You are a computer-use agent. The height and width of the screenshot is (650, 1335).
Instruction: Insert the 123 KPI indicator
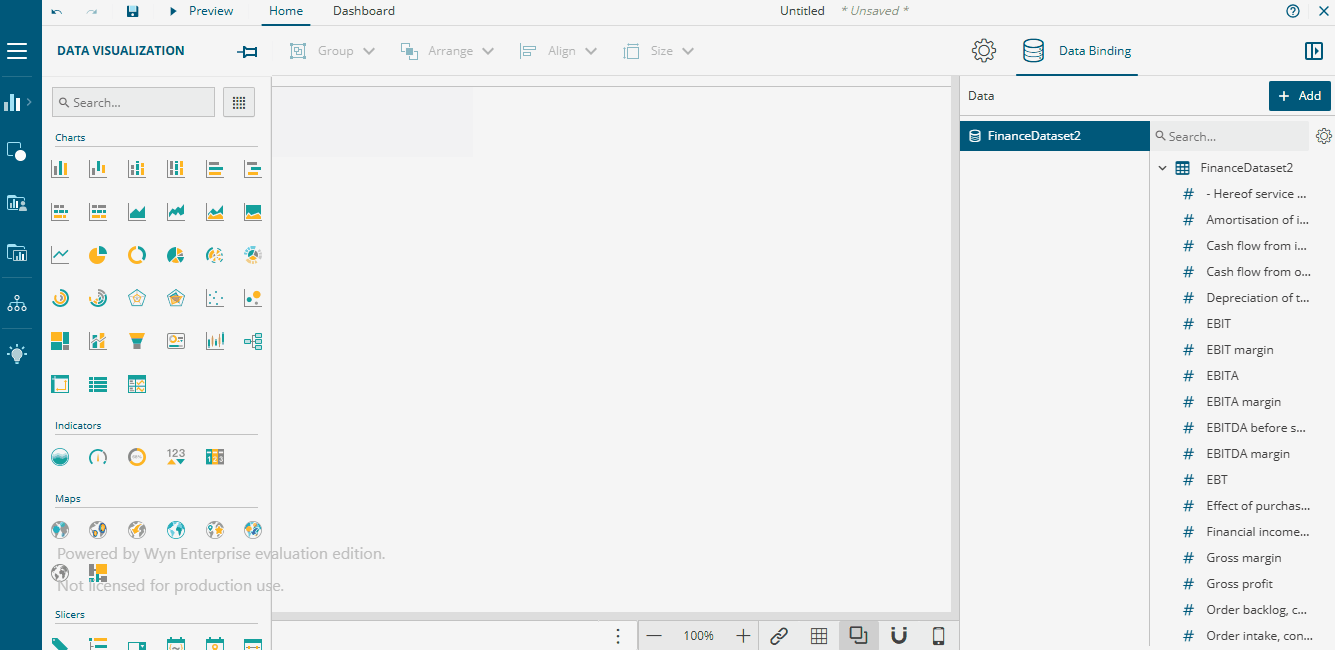(x=175, y=456)
